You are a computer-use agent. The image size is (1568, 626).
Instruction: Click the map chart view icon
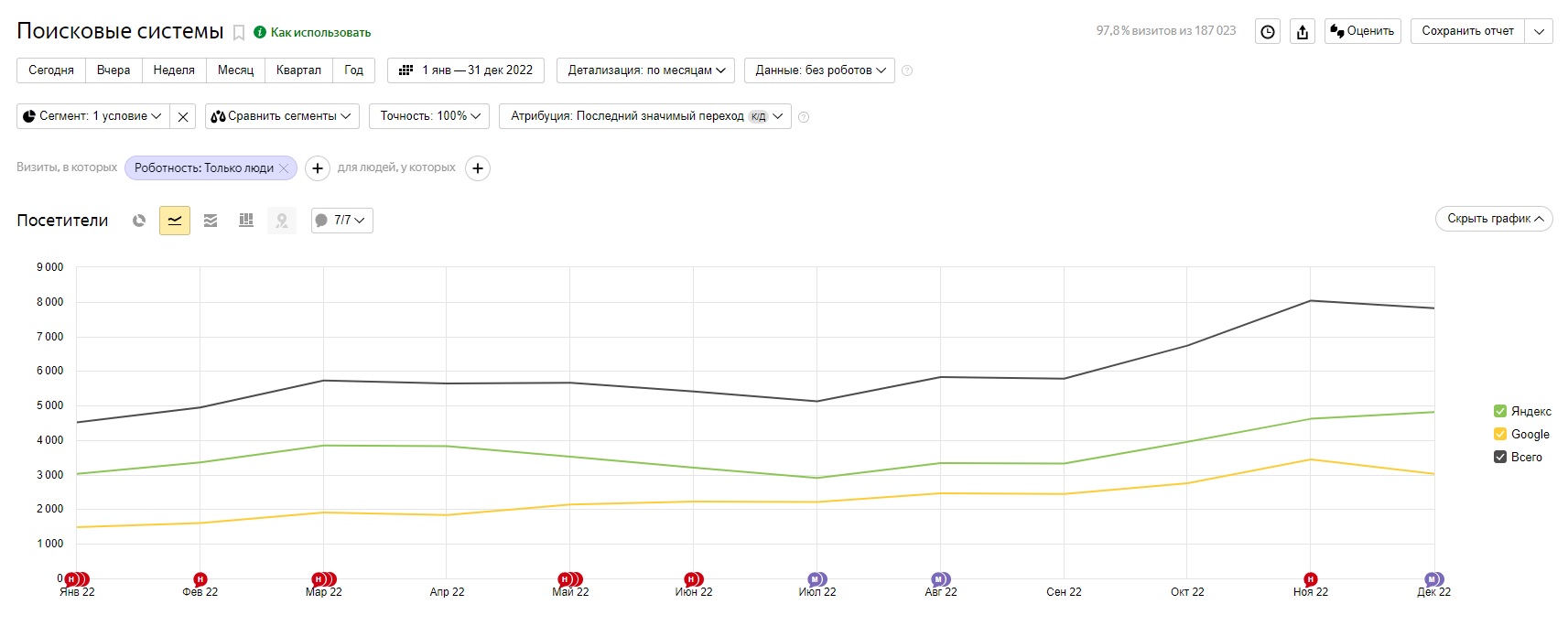tap(282, 221)
